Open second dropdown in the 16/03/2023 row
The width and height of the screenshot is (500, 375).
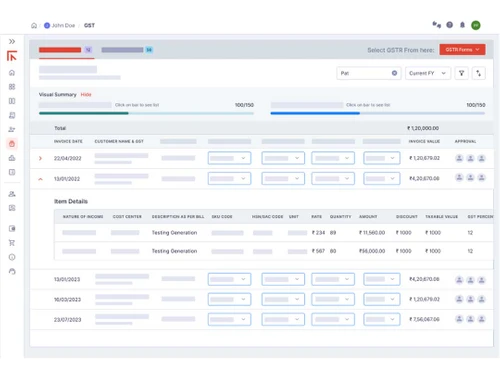pyautogui.click(x=283, y=299)
